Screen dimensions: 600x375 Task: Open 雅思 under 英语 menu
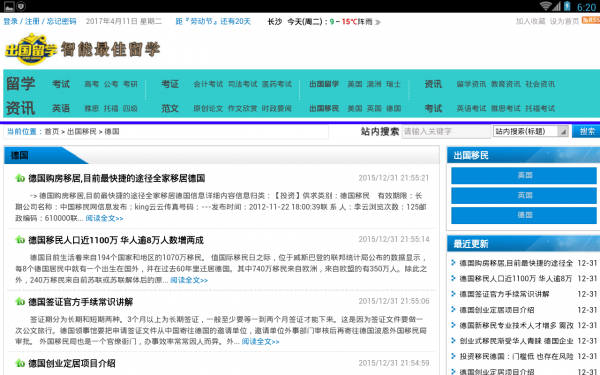91,109
